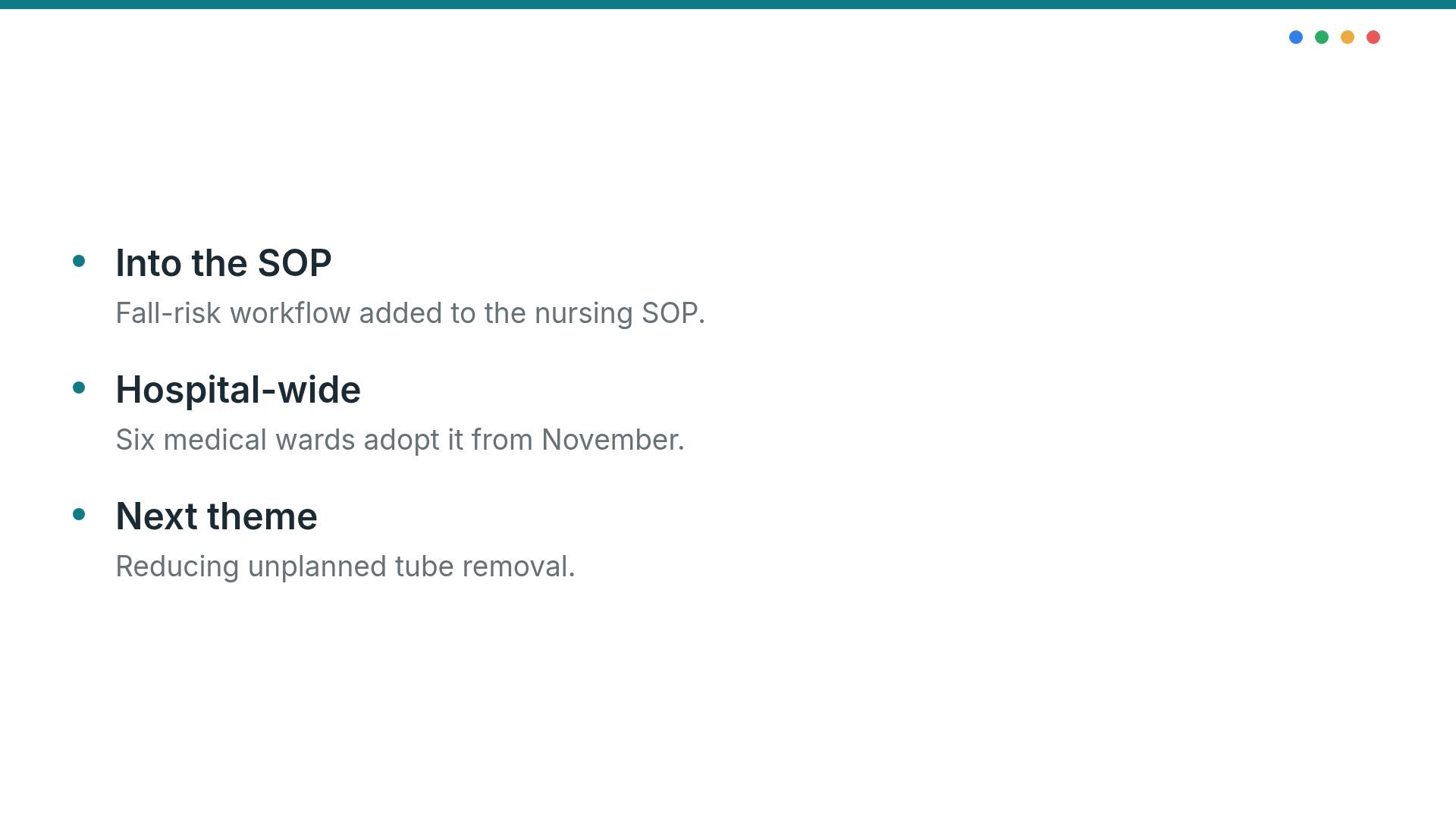Click the bullet beside Next theme
This screenshot has width=1456, height=819.
[x=79, y=514]
